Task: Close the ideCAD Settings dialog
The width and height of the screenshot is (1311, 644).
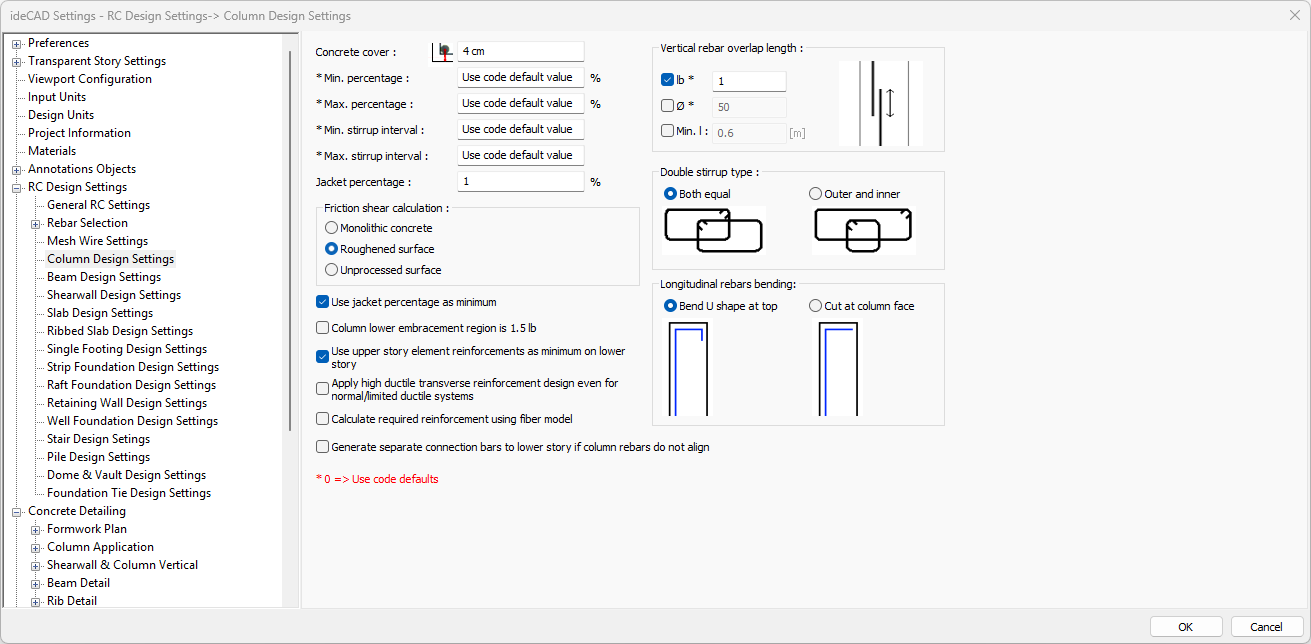Action: 1294,15
